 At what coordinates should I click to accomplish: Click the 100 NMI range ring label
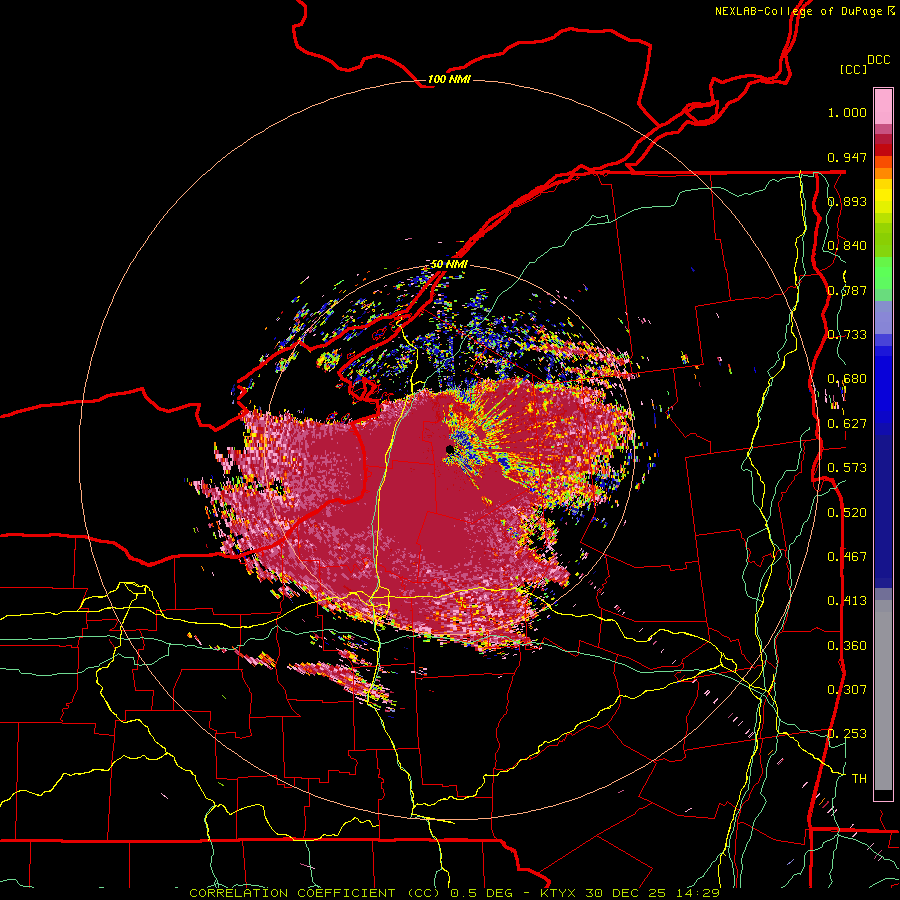[449, 79]
